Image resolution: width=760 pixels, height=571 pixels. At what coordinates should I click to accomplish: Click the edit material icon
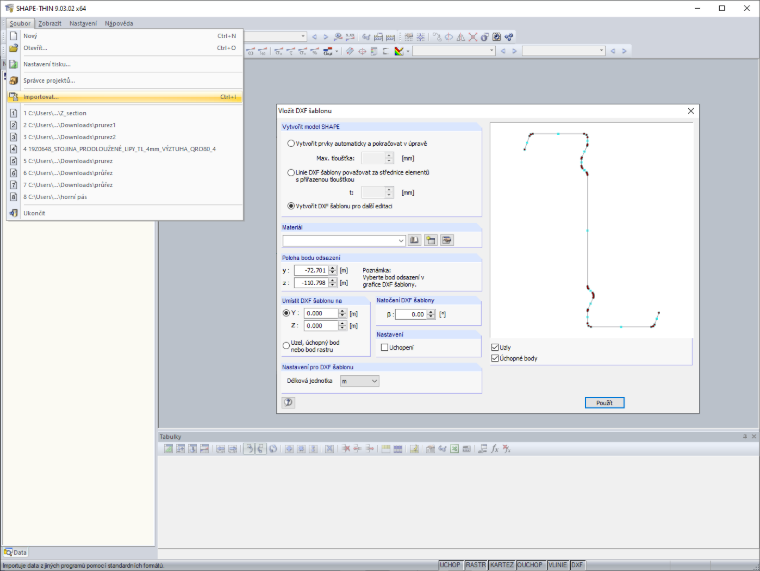[x=447, y=240]
